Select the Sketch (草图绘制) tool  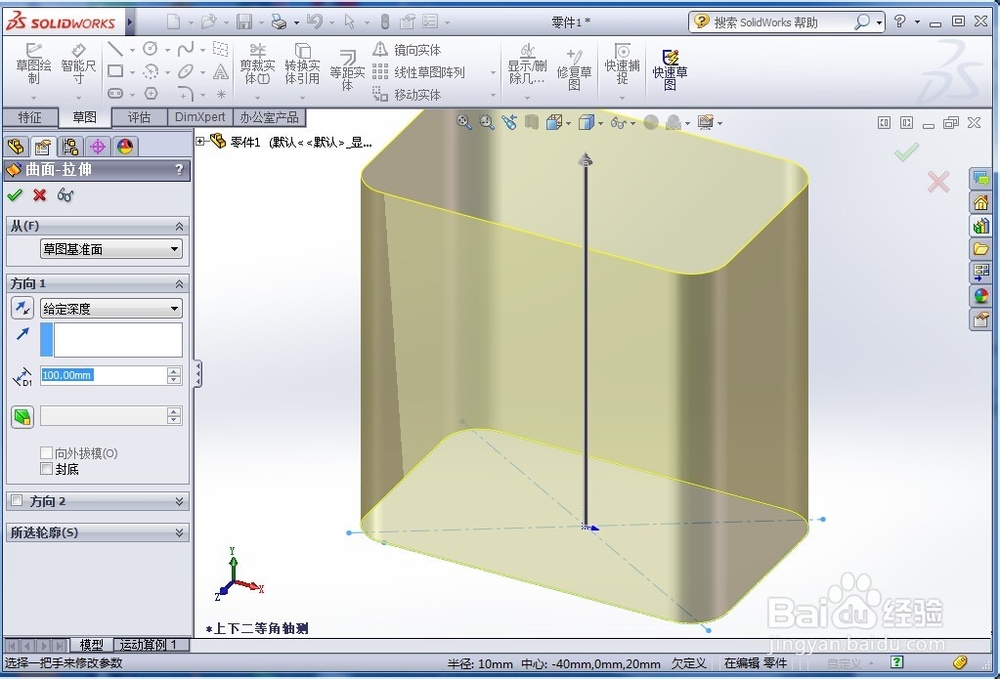[33, 64]
